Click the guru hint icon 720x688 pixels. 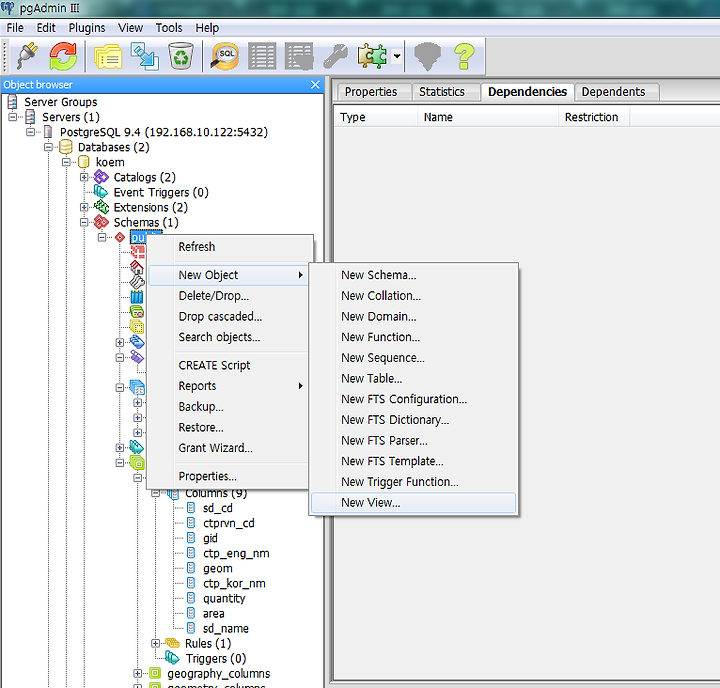pos(427,56)
